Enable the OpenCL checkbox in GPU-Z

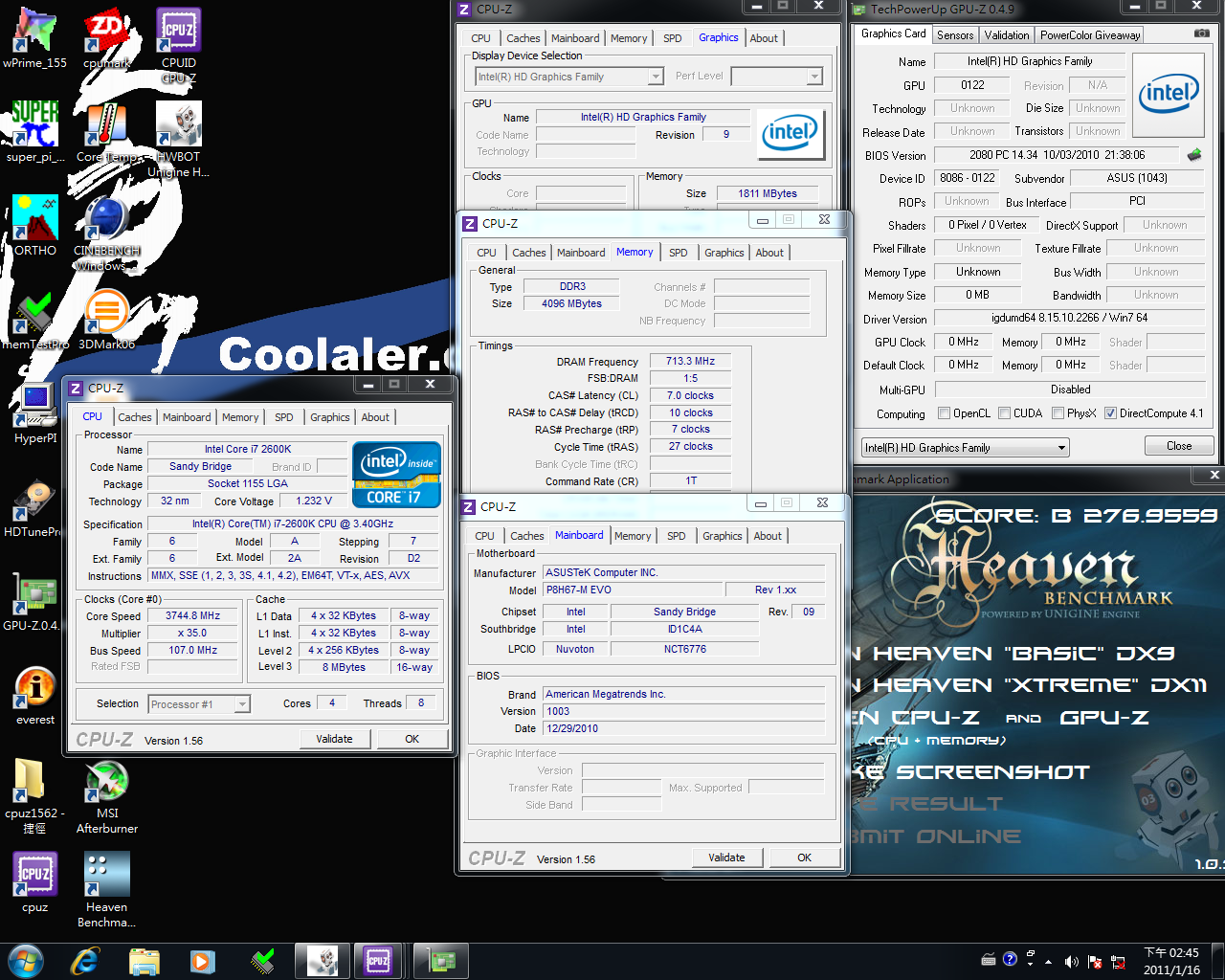point(945,413)
